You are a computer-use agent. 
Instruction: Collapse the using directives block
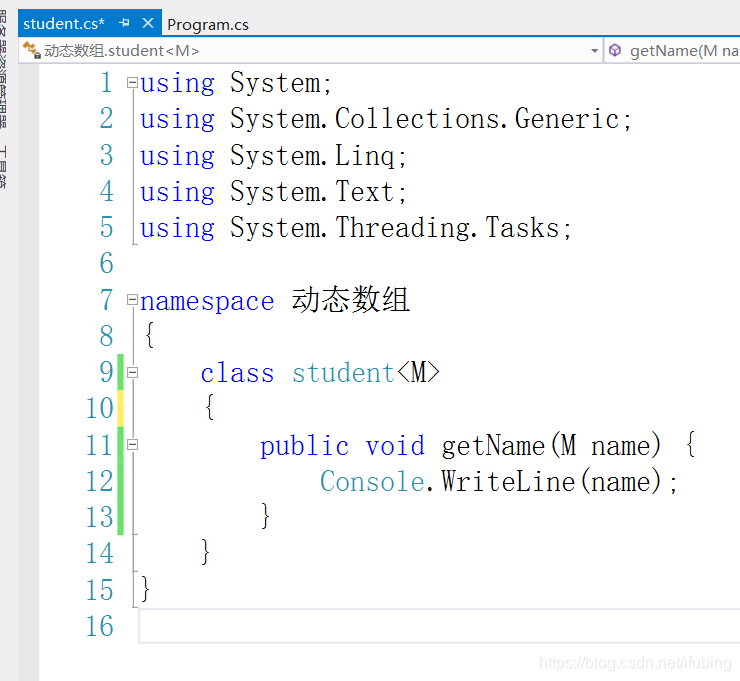coord(132,83)
